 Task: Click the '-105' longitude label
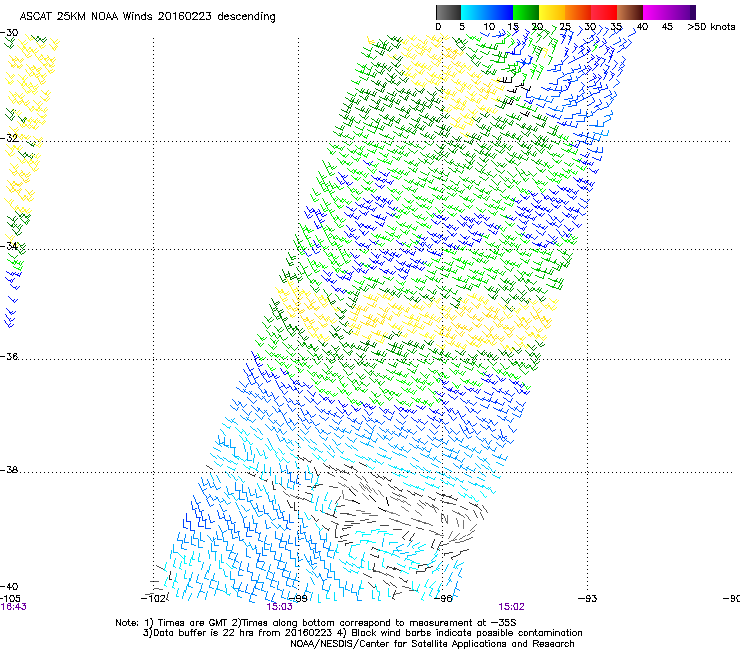coord(10,598)
